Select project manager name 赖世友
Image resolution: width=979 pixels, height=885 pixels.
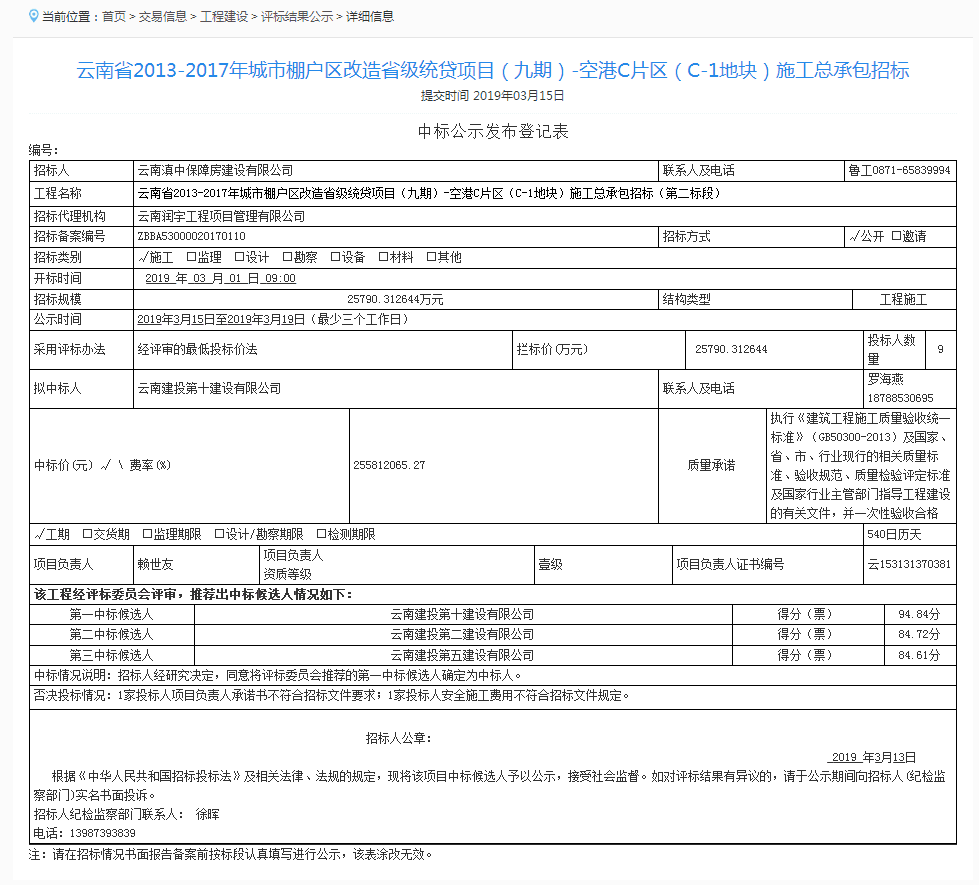coord(155,565)
